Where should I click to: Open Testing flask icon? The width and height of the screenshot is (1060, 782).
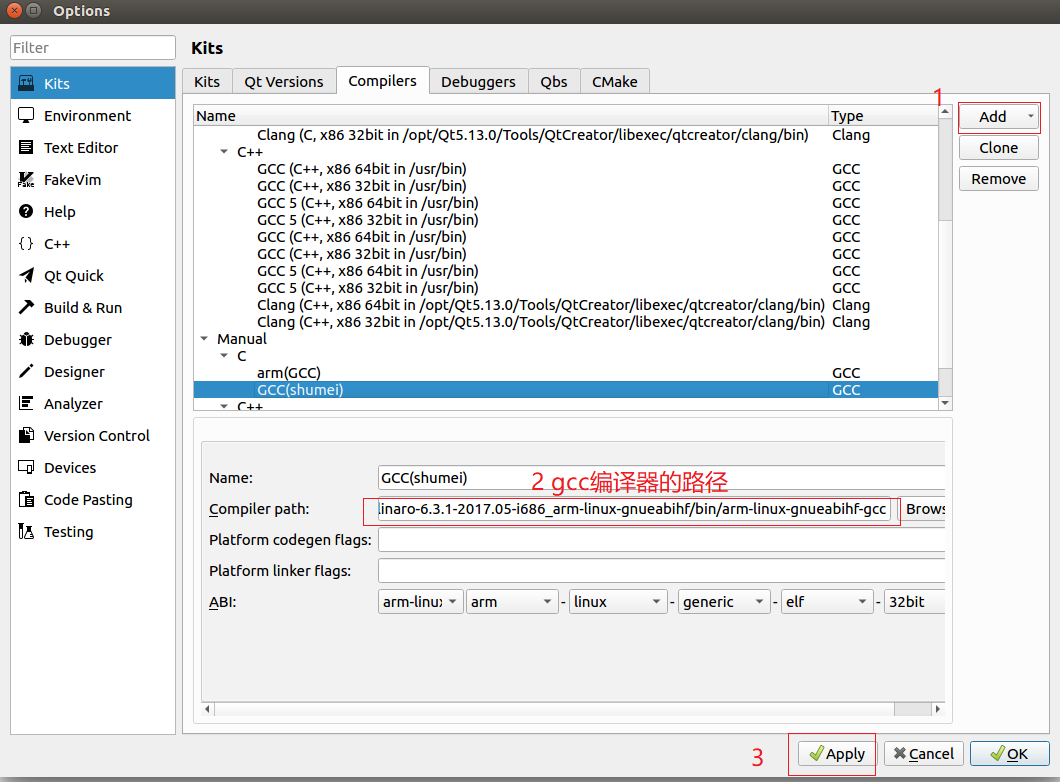[x=26, y=532]
